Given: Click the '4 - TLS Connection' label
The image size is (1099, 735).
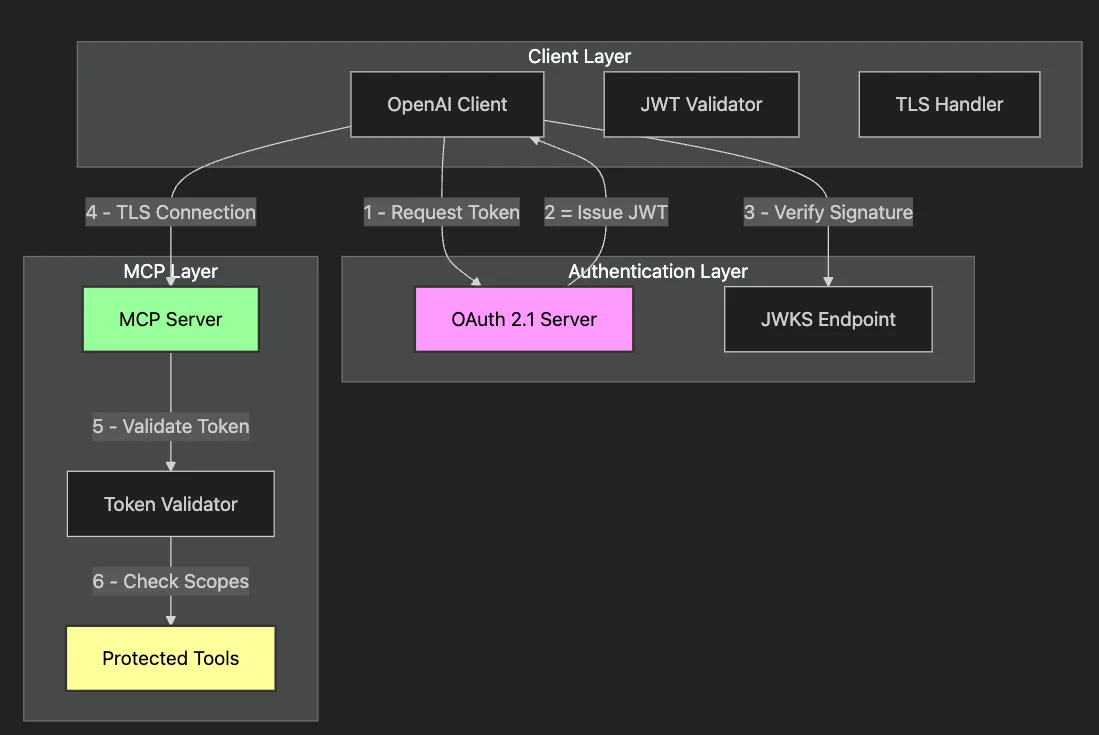Looking at the screenshot, I should [170, 212].
